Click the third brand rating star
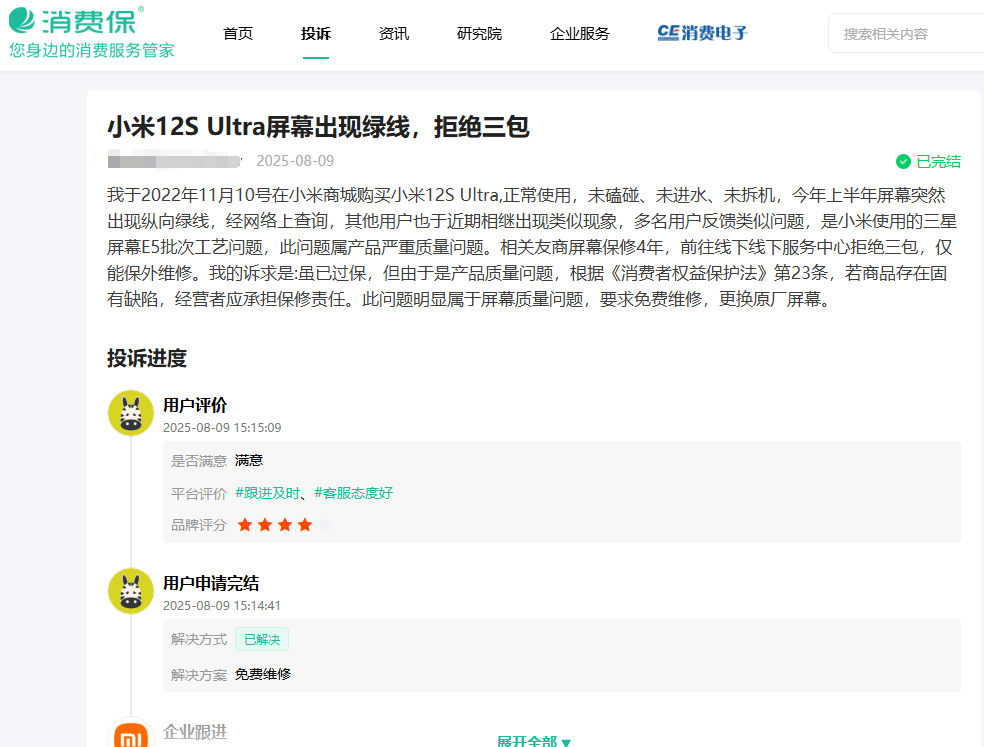 pyautogui.click(x=285, y=525)
